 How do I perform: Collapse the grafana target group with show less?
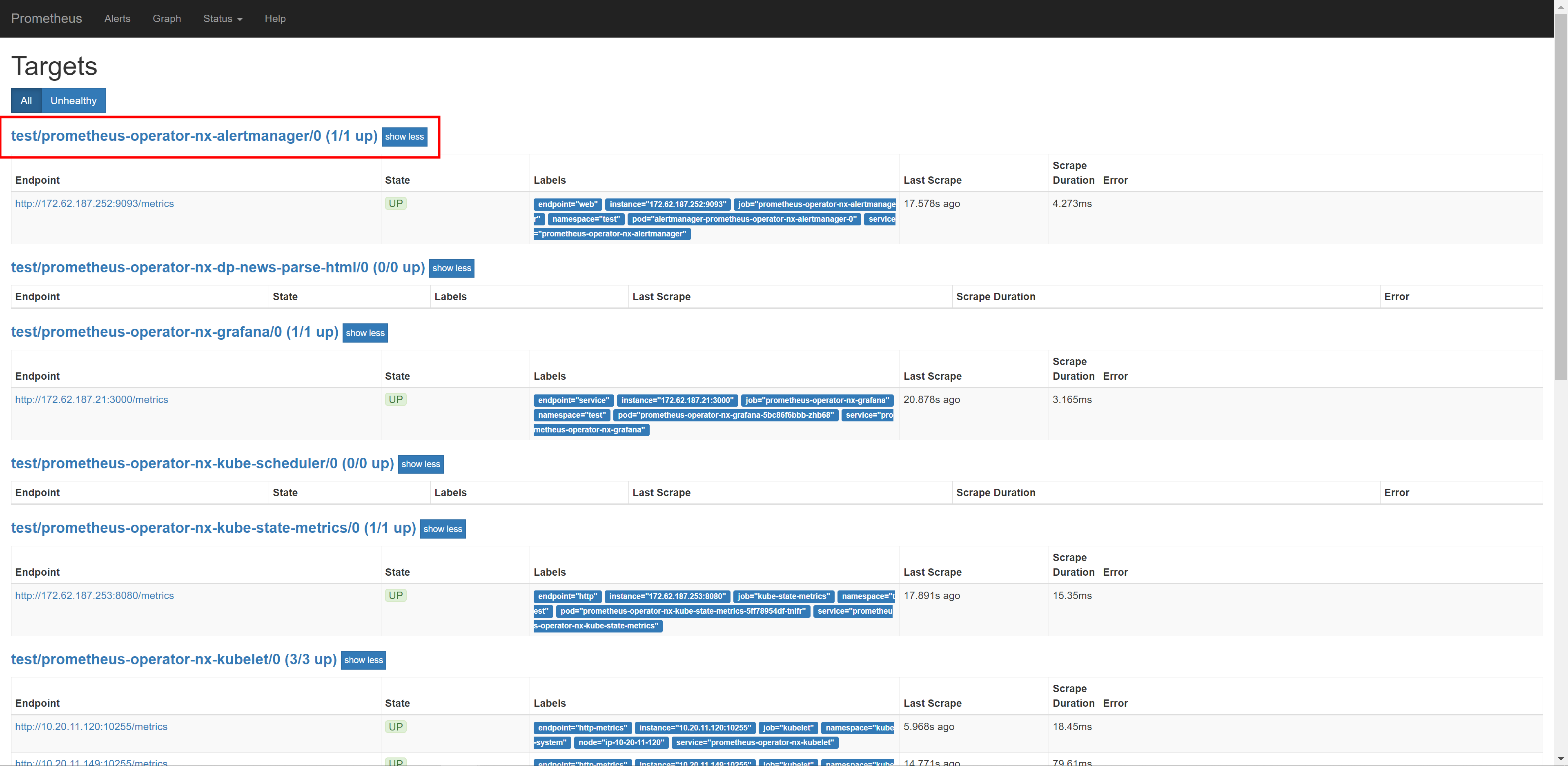(x=365, y=333)
